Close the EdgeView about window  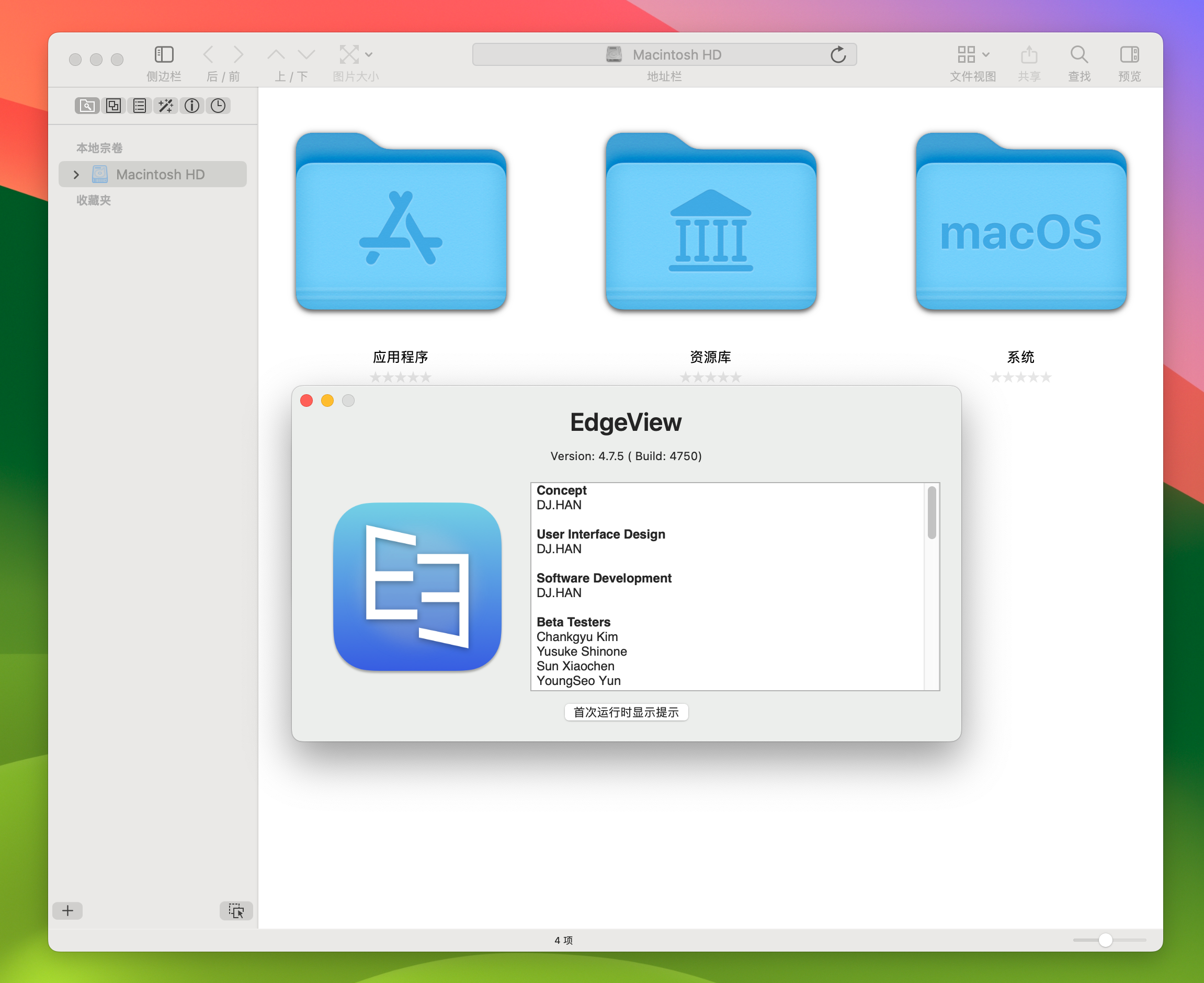(x=306, y=401)
